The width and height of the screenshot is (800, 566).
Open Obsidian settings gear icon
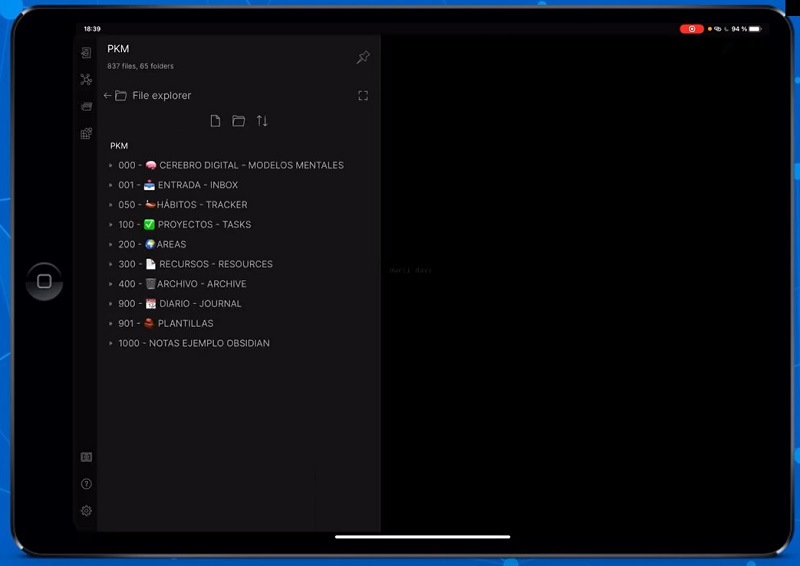pos(86,511)
